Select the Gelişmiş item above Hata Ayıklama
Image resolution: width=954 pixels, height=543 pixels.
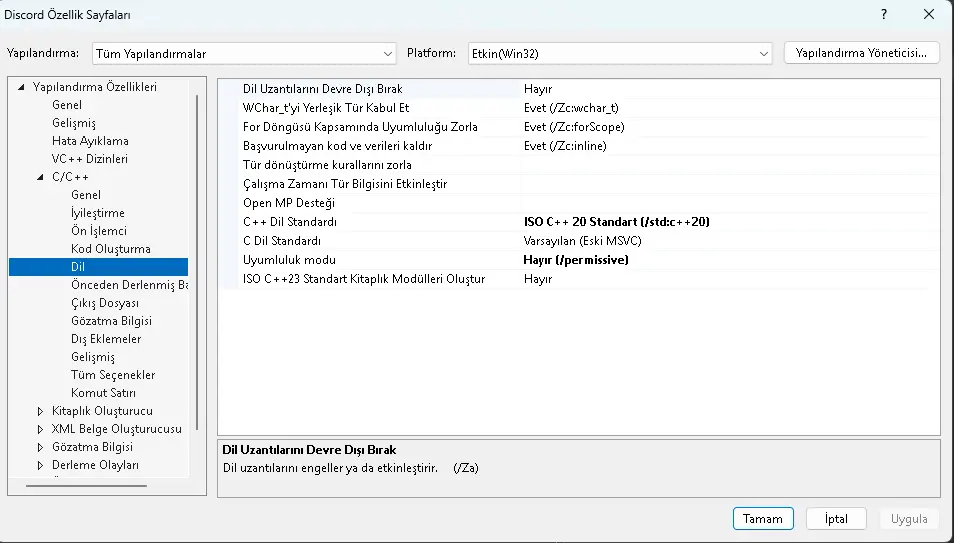tap(74, 123)
